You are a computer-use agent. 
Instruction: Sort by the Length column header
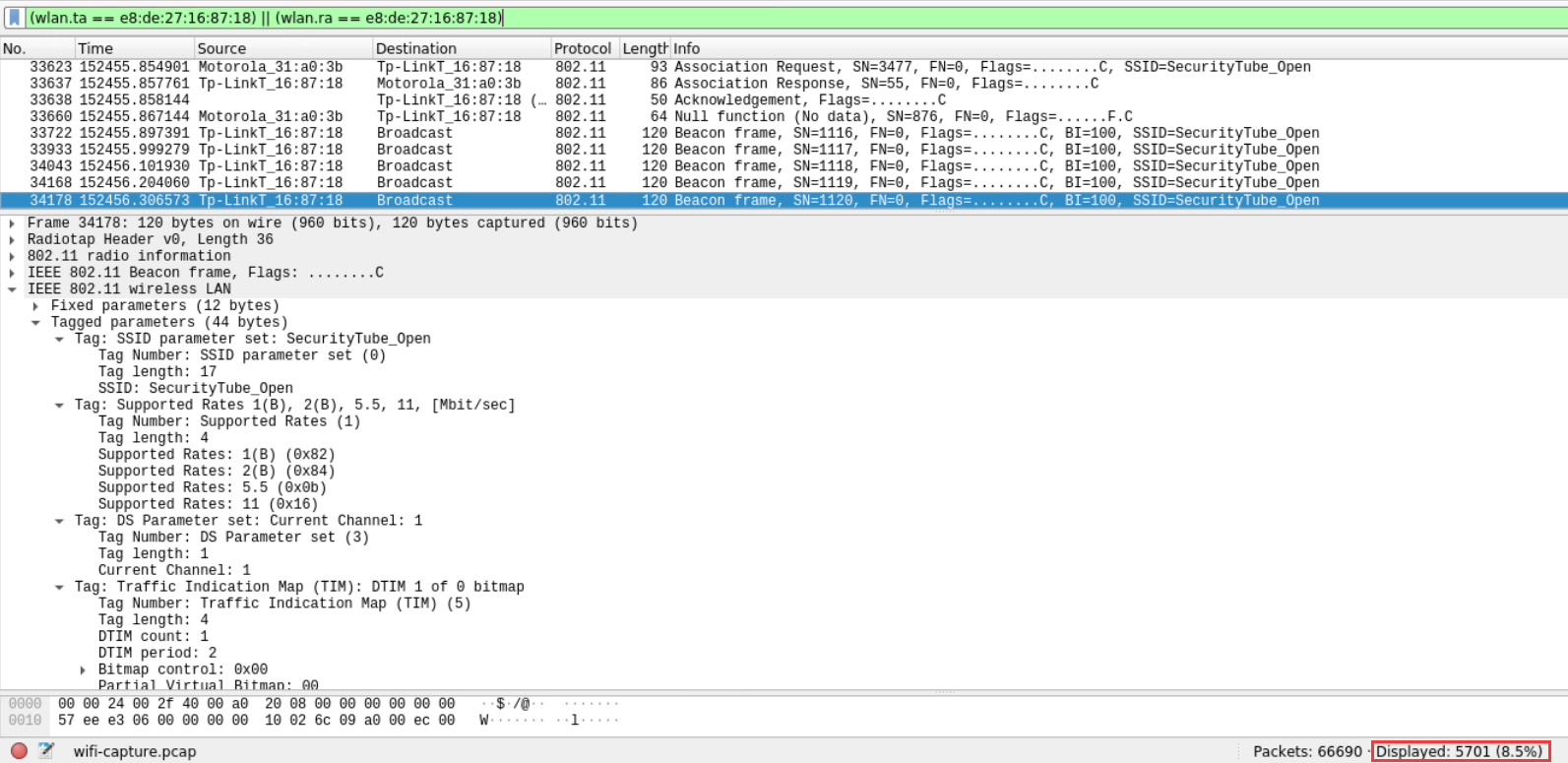pos(645,48)
